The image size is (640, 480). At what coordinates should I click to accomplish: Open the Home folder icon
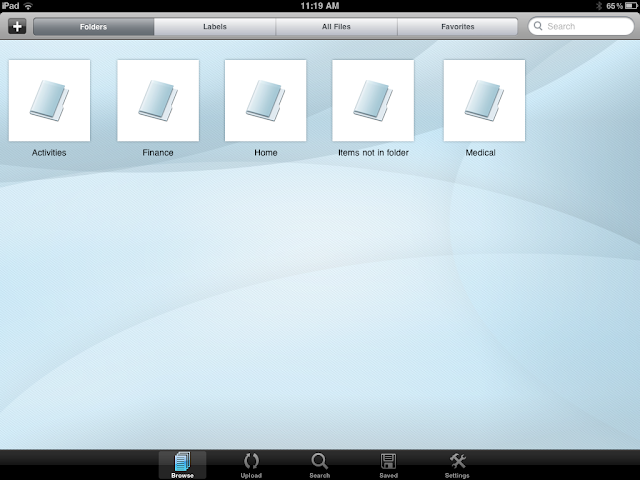point(266,100)
